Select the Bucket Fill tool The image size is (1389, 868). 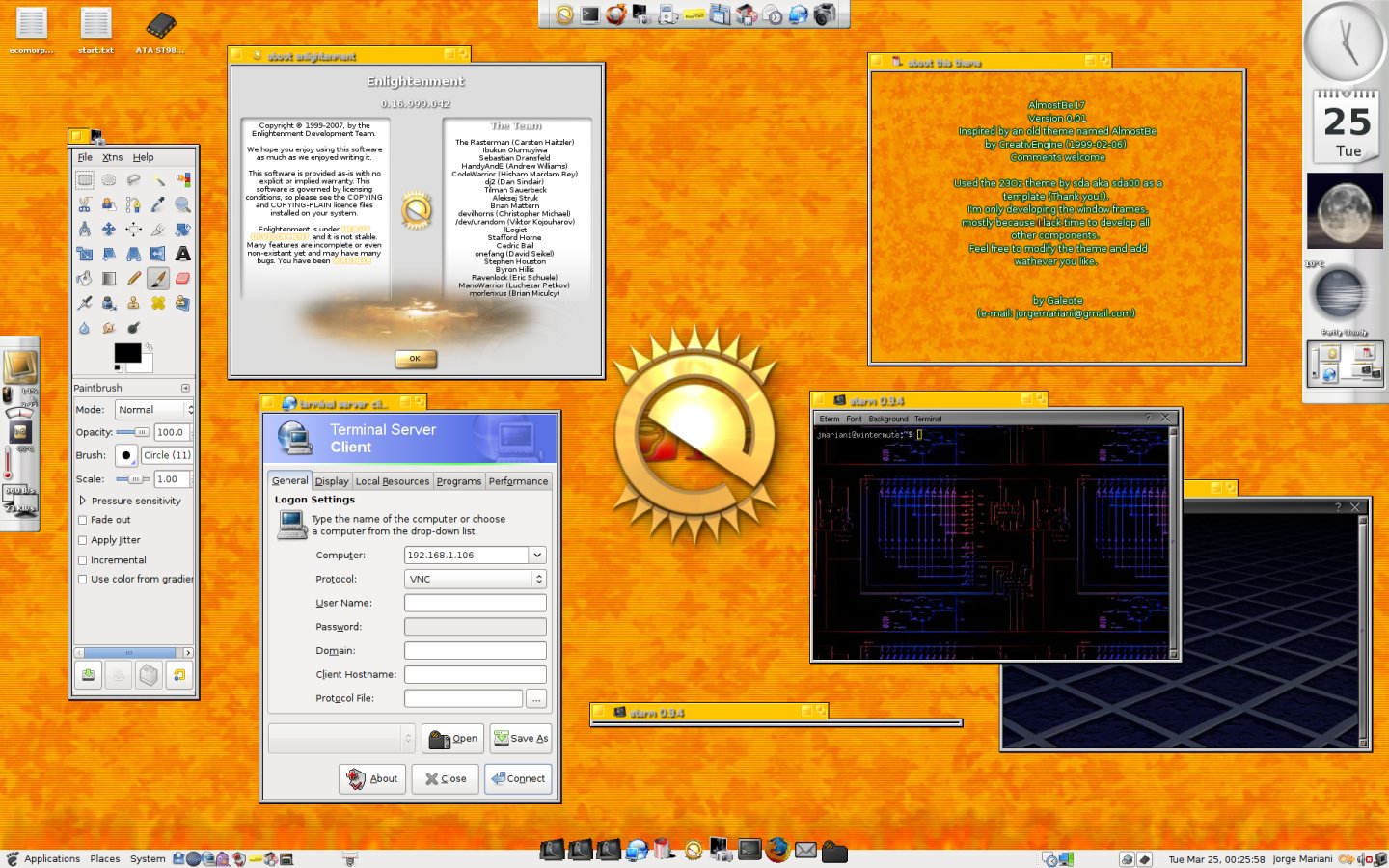coord(85,278)
